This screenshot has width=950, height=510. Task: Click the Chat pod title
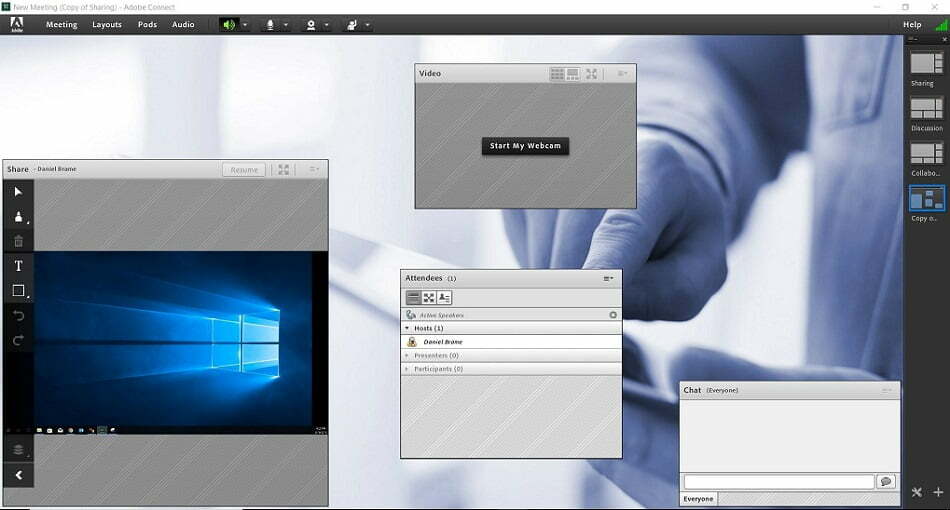point(692,391)
